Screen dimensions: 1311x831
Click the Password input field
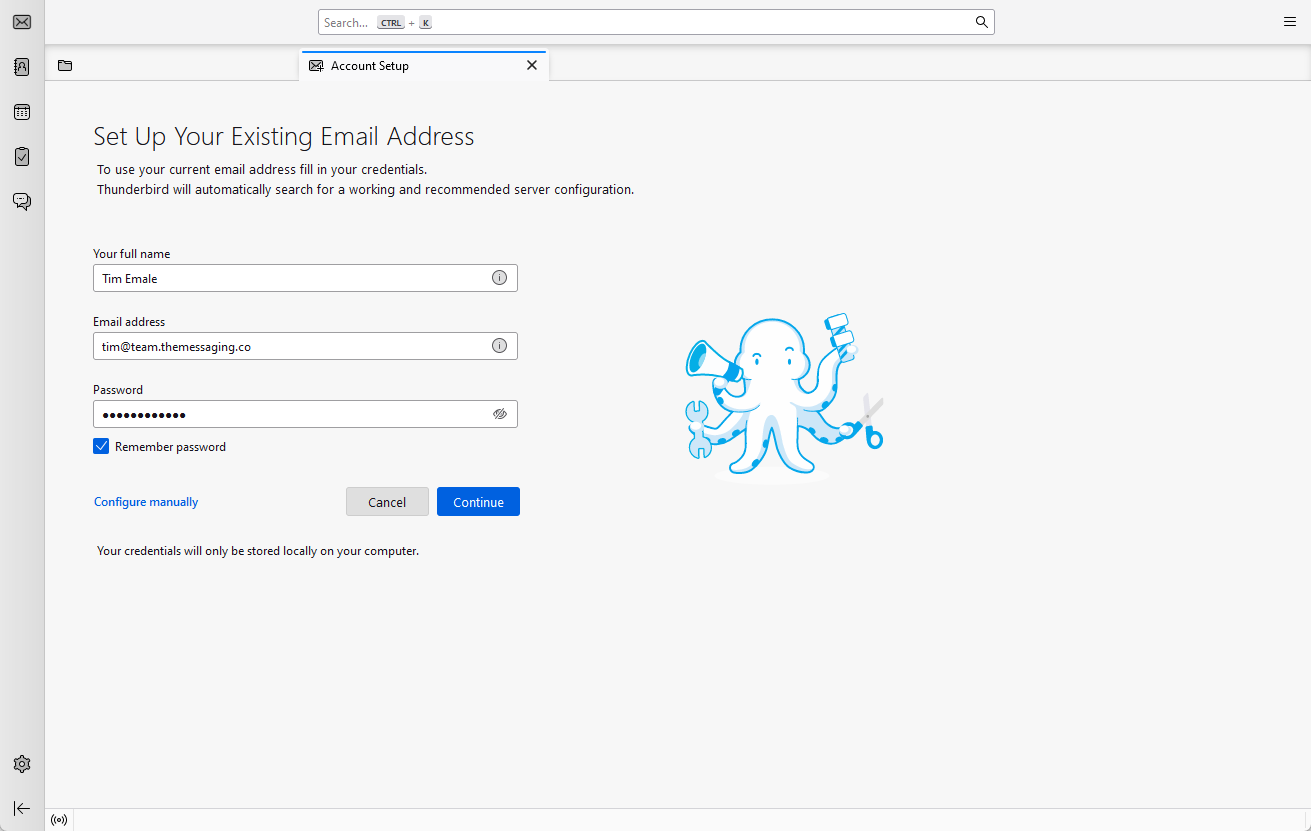click(305, 414)
